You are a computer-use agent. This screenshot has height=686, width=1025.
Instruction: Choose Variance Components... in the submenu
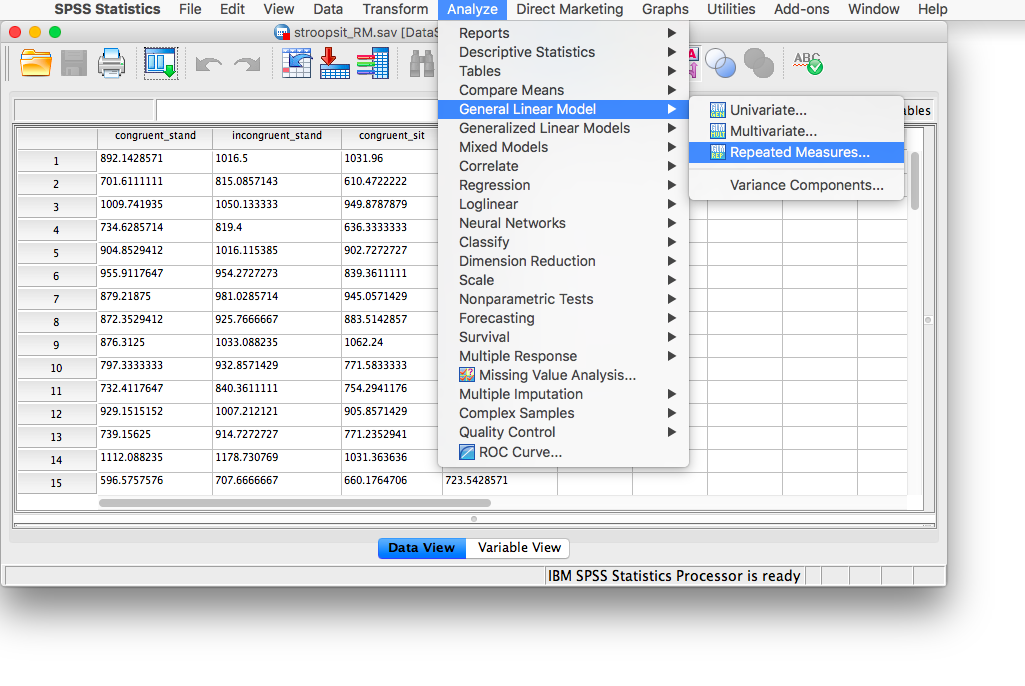point(796,185)
